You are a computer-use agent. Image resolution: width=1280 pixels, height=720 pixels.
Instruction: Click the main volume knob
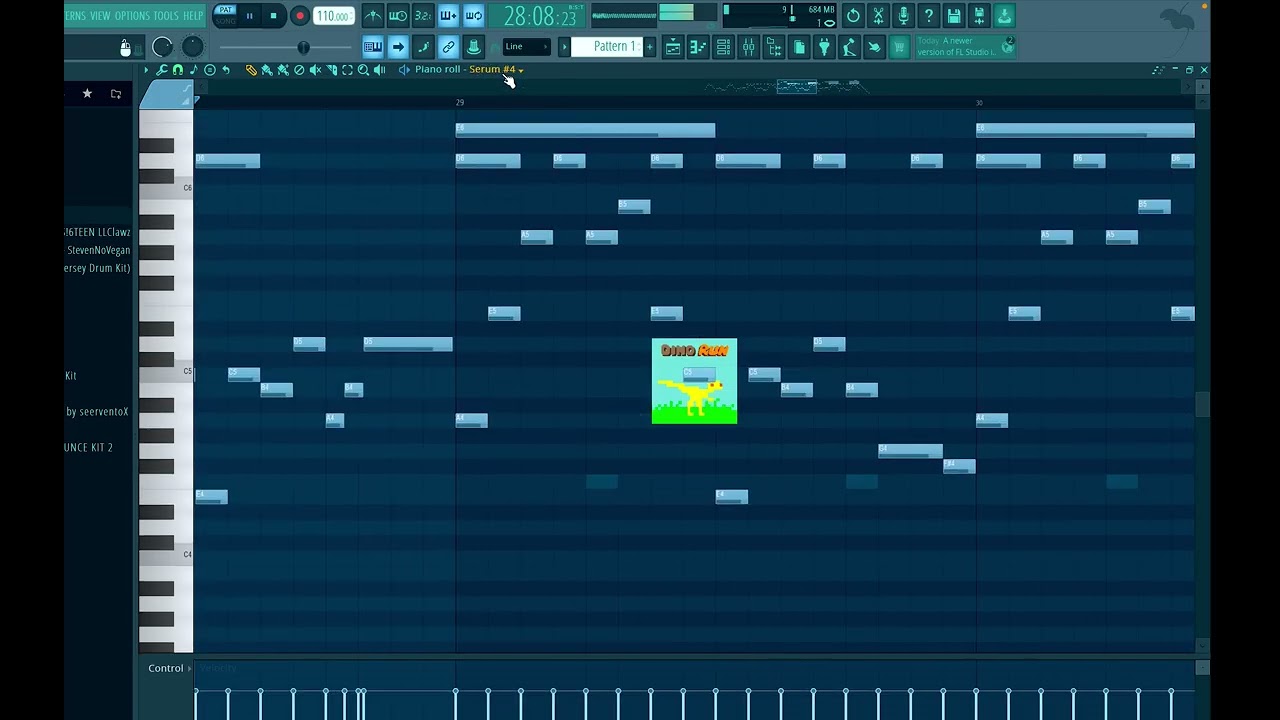coord(162,47)
